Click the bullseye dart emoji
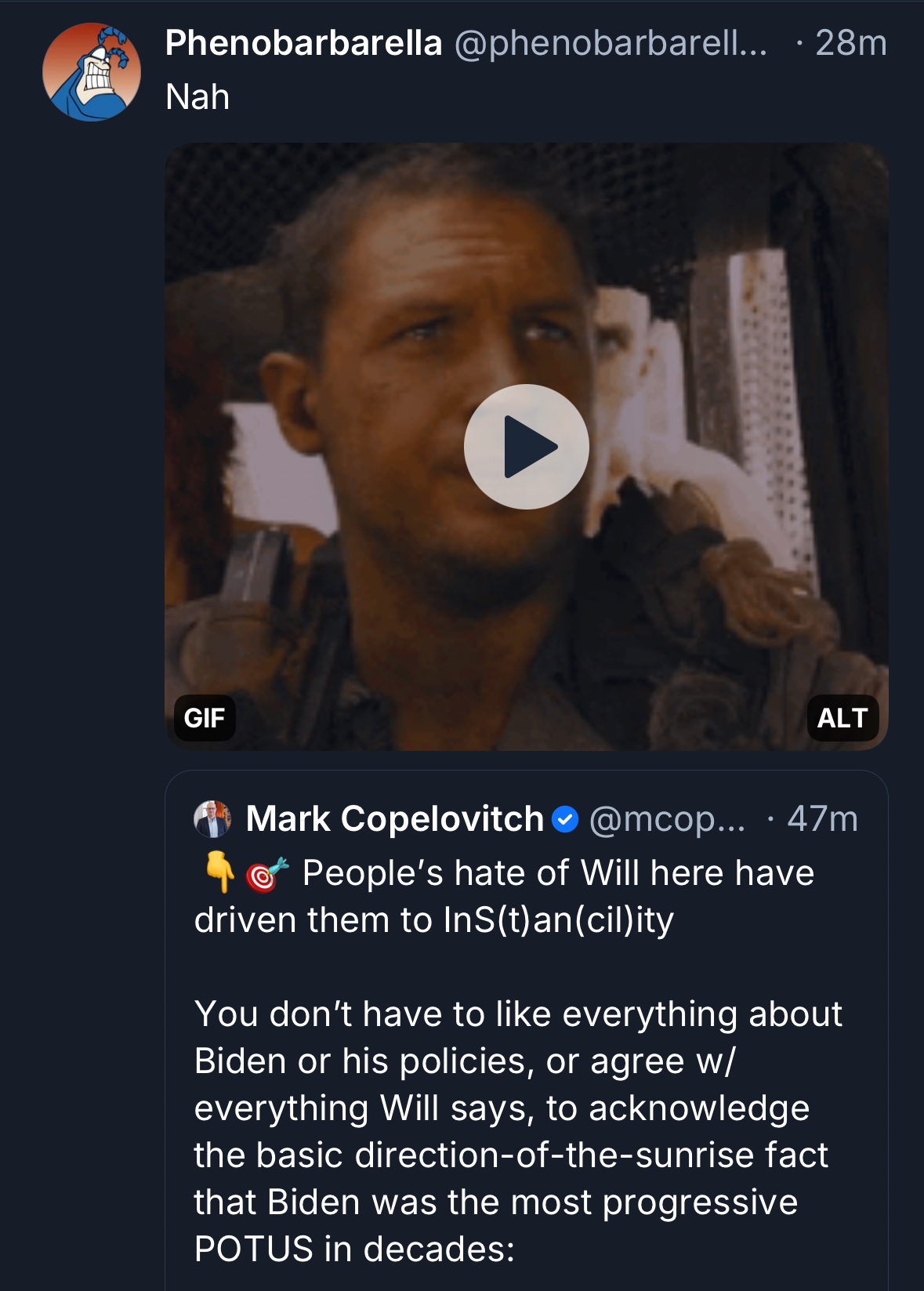924x1291 pixels. [266, 875]
